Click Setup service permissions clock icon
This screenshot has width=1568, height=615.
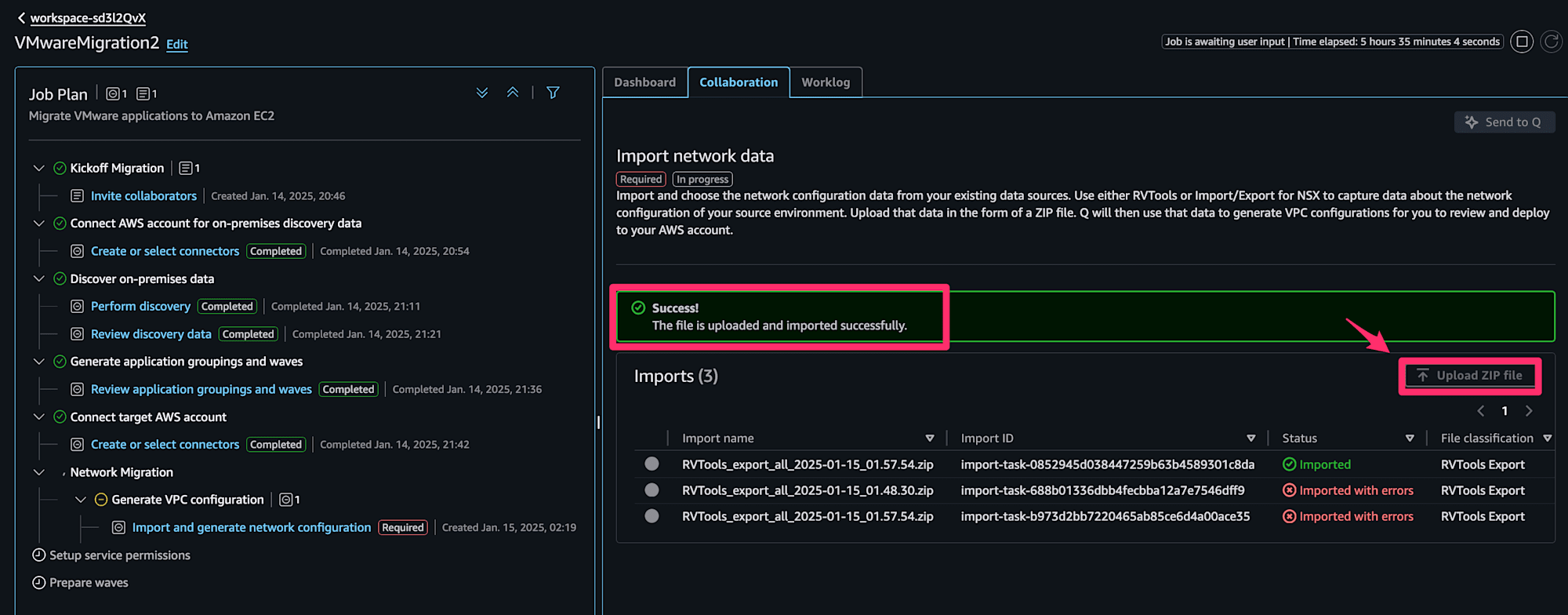point(38,555)
